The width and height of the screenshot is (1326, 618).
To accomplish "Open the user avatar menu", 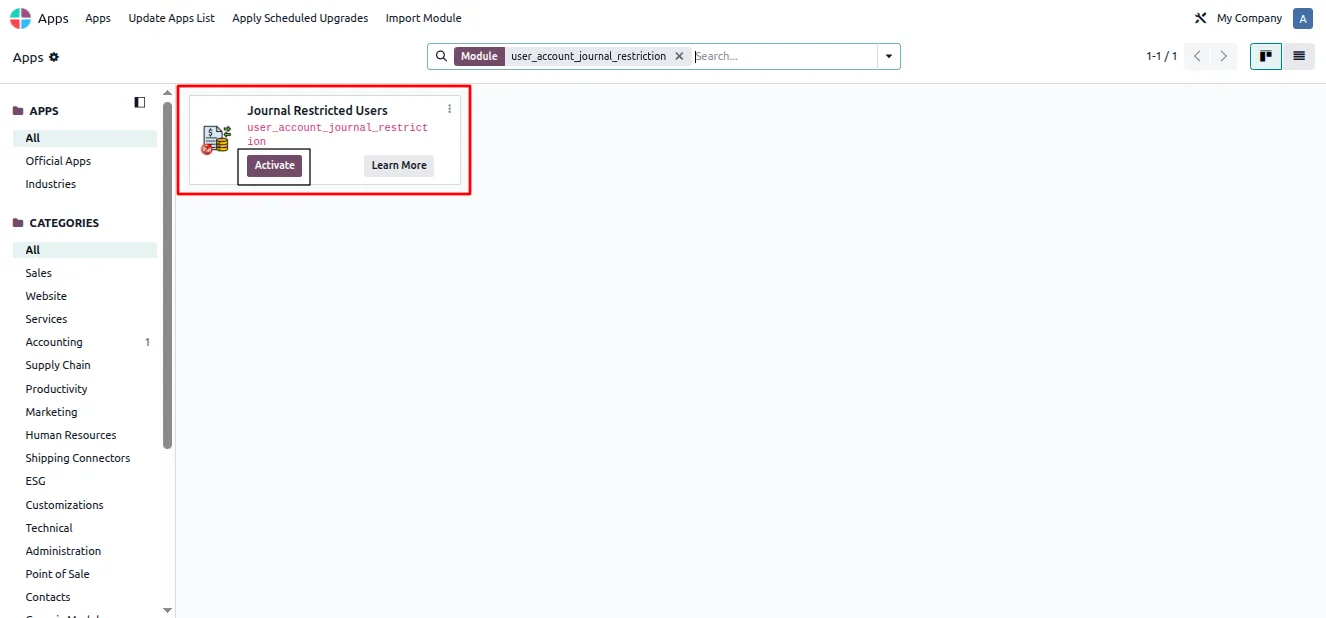I will 1302,18.
